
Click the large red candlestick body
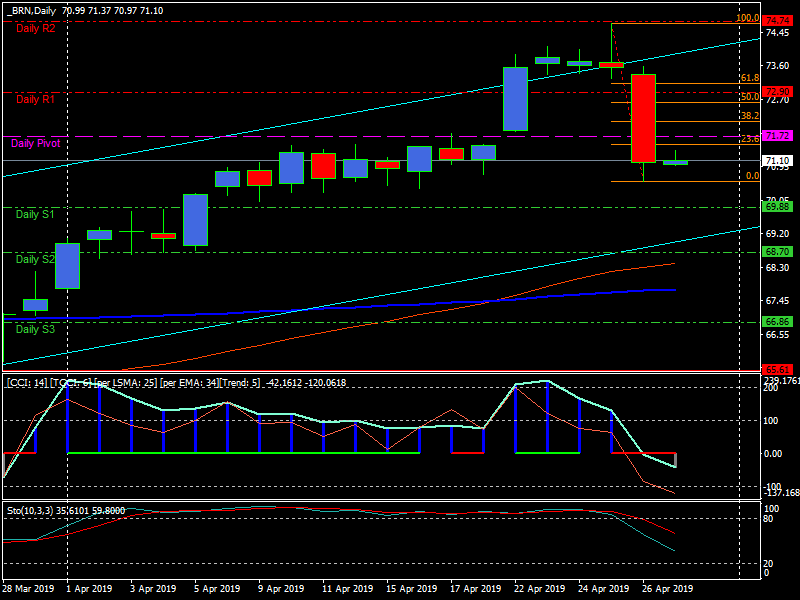pyautogui.click(x=642, y=118)
